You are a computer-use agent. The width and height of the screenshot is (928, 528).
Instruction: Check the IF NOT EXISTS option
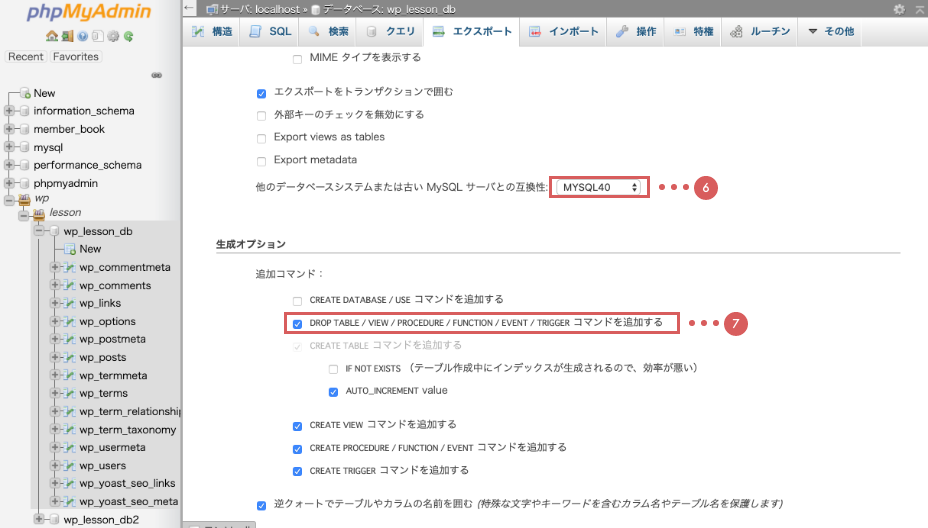[333, 369]
